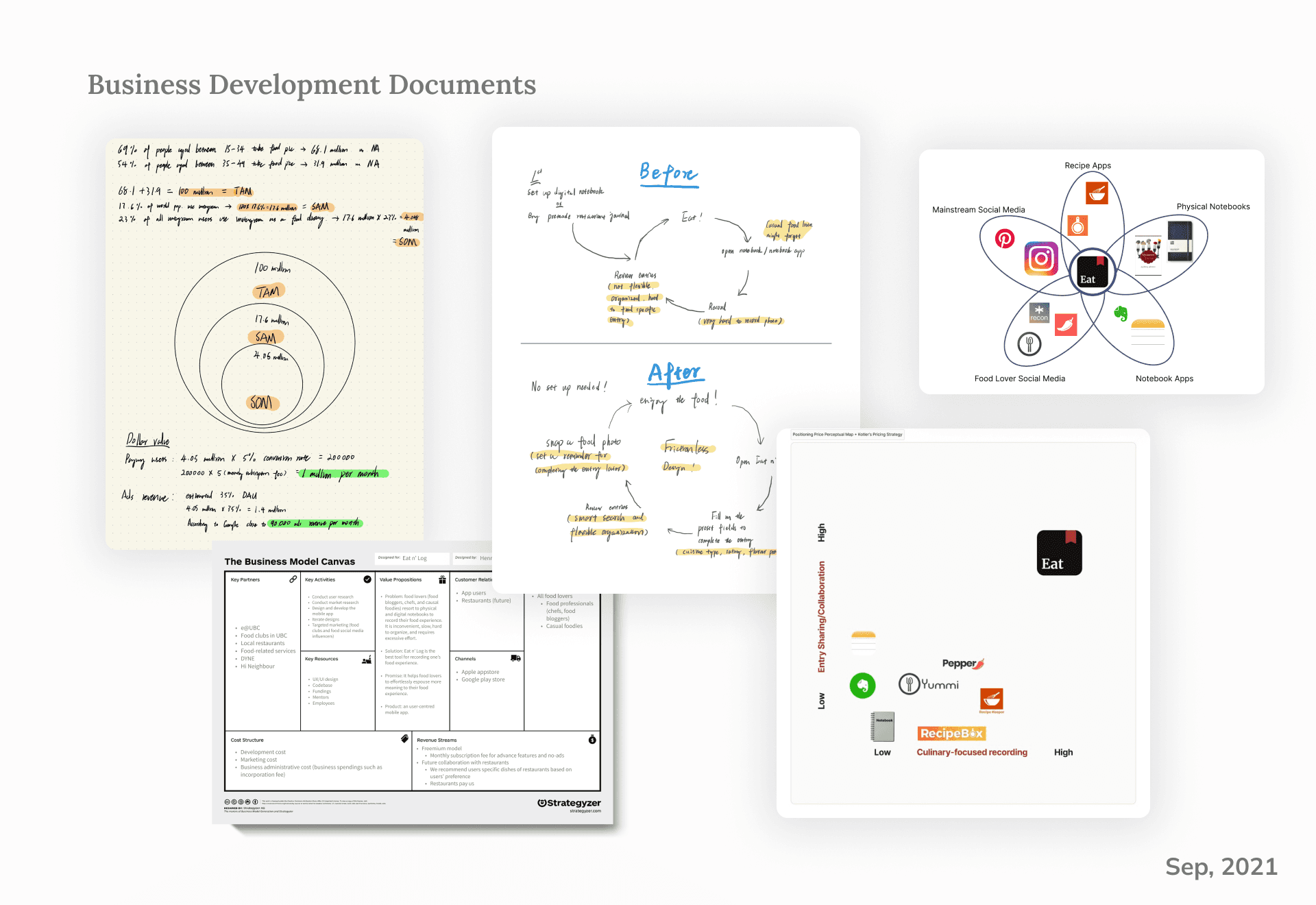Image resolution: width=1316 pixels, height=905 pixels.
Task: Click the 'Culinary-focused recording' axis label
Action: click(972, 752)
